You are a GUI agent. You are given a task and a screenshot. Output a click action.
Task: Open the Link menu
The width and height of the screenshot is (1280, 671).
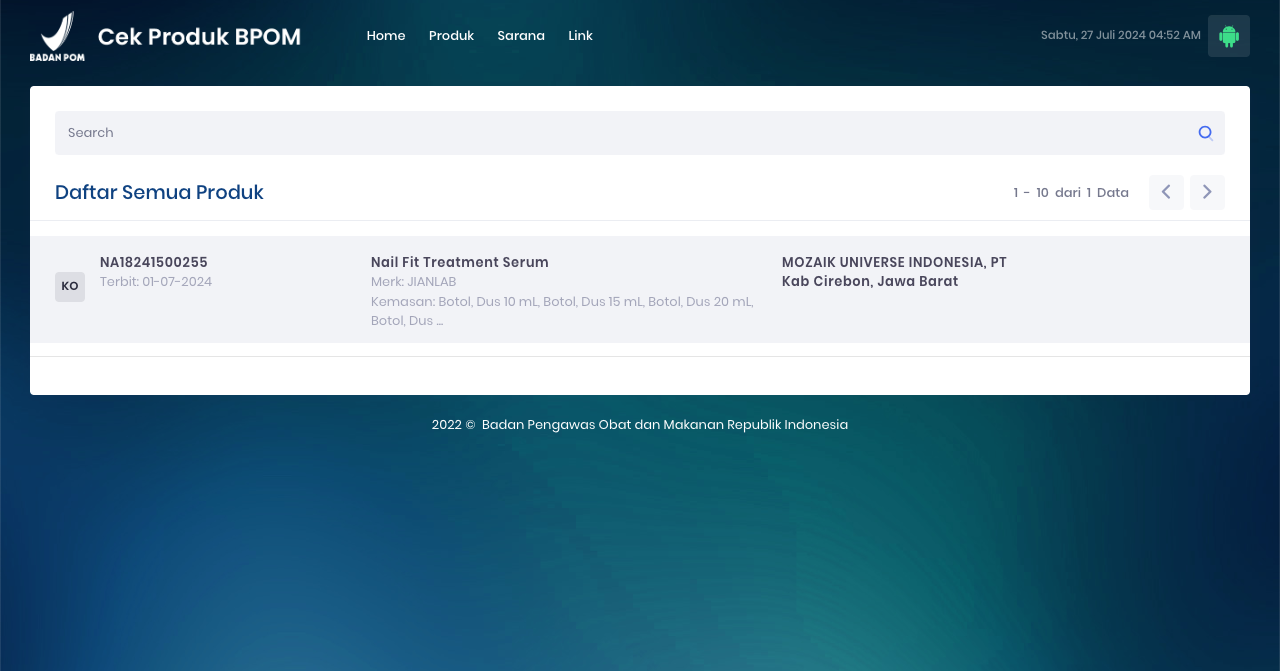580,36
